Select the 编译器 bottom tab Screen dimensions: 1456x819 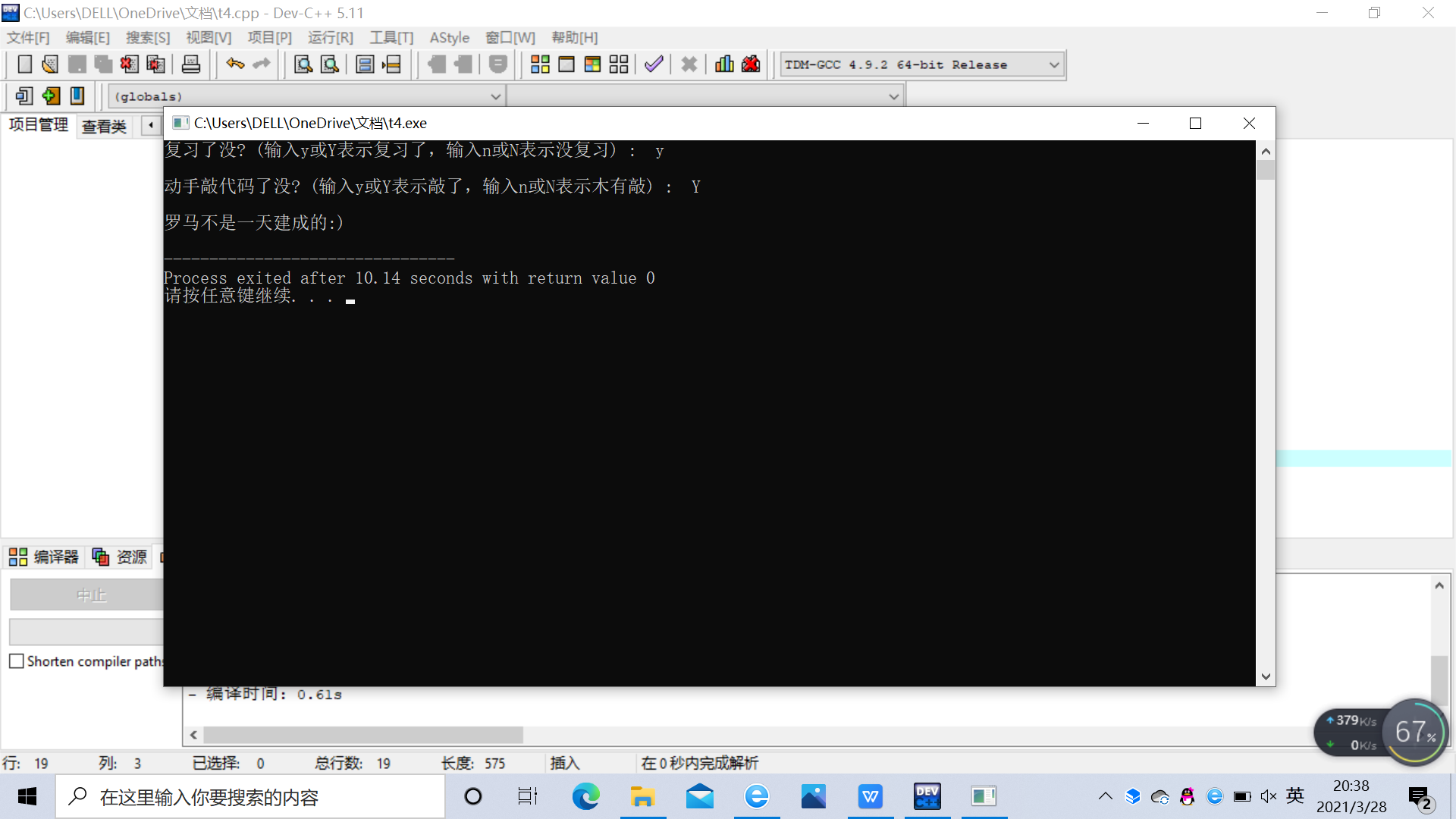click(44, 557)
